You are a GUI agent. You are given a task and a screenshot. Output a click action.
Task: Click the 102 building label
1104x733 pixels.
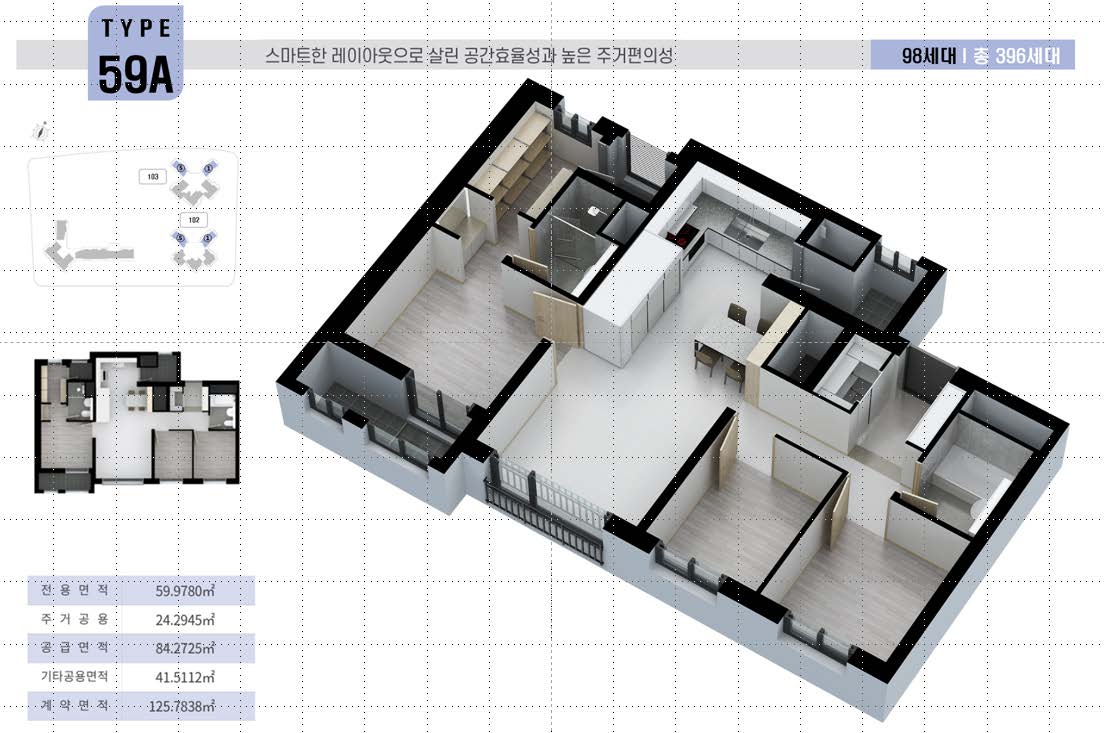pyautogui.click(x=194, y=220)
